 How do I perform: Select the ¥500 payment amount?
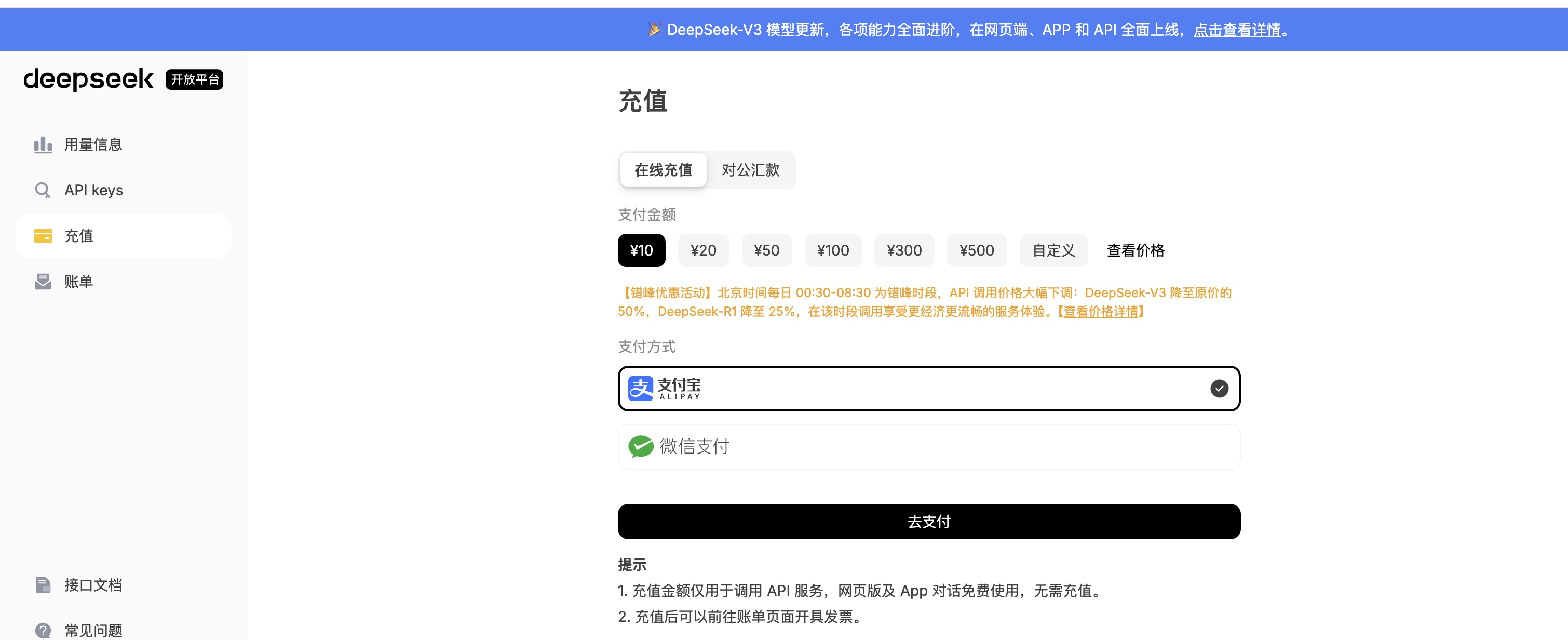click(976, 250)
